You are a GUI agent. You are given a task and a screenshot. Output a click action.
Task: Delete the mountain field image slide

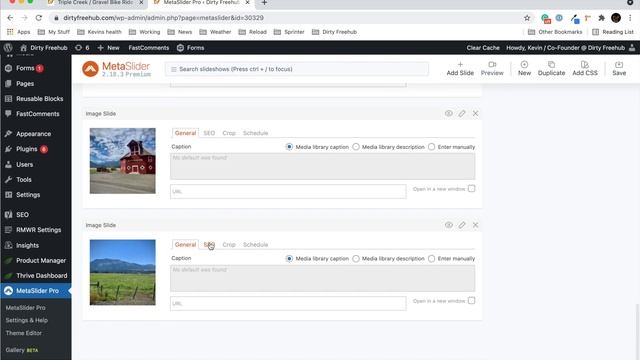[476, 225]
